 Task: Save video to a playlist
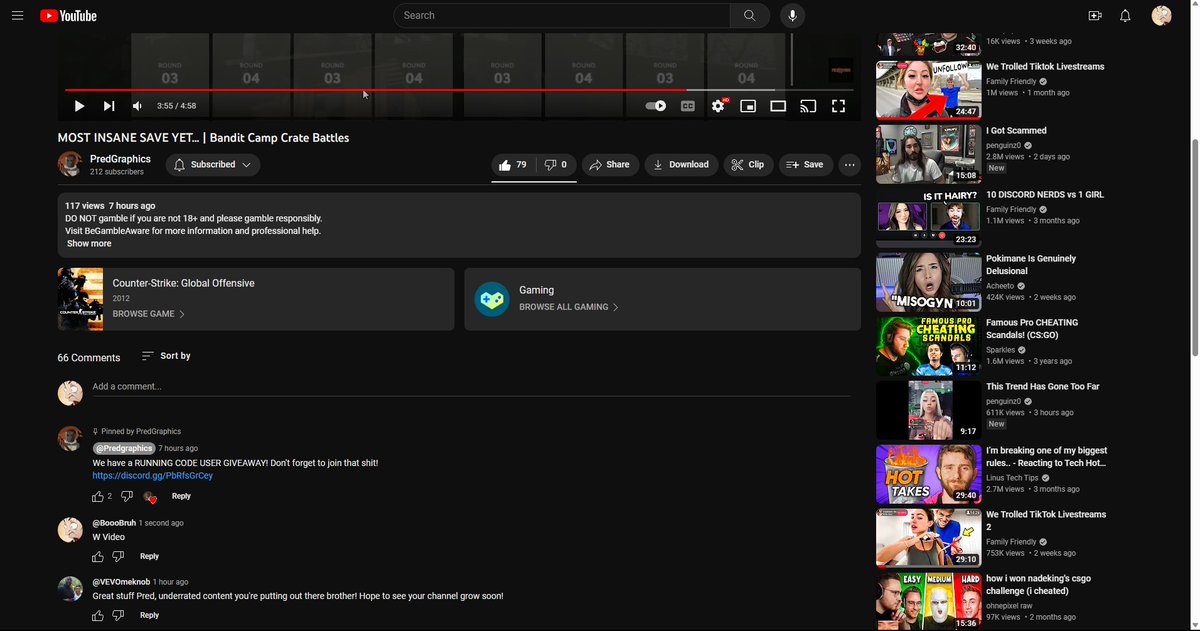pos(805,165)
